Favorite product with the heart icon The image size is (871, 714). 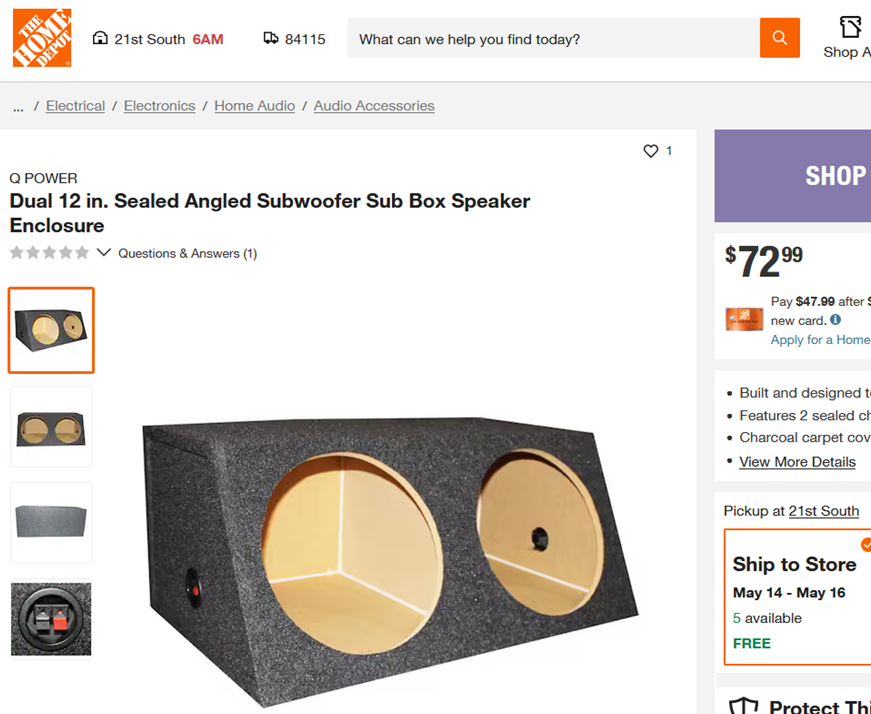tap(651, 151)
